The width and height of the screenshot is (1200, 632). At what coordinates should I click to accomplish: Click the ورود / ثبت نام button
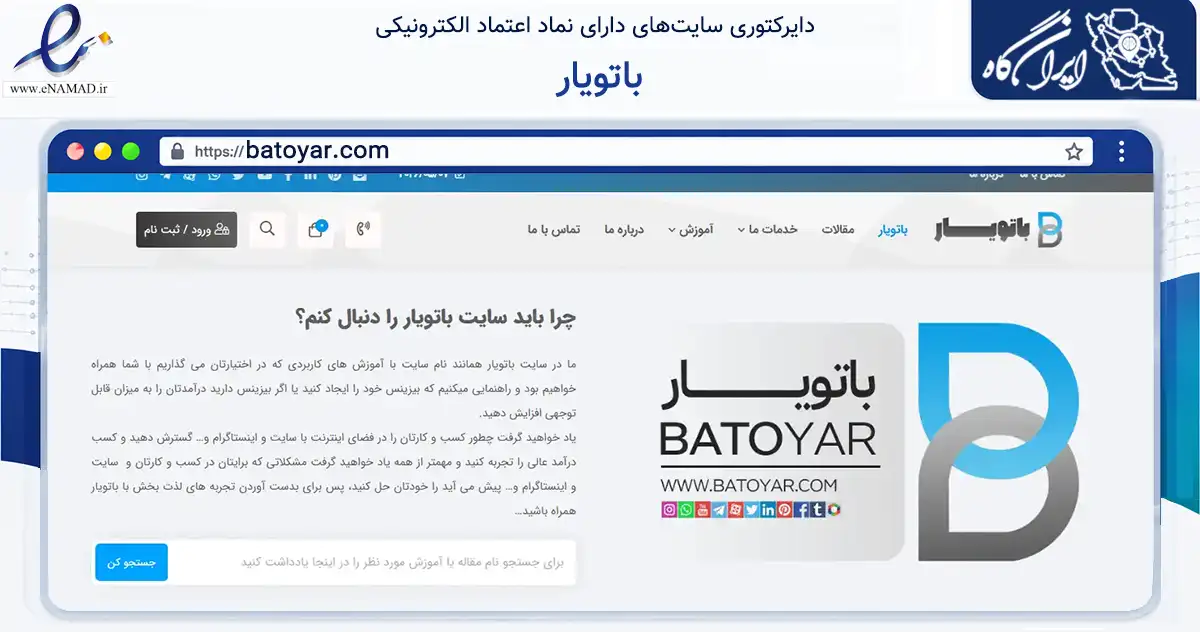point(187,229)
